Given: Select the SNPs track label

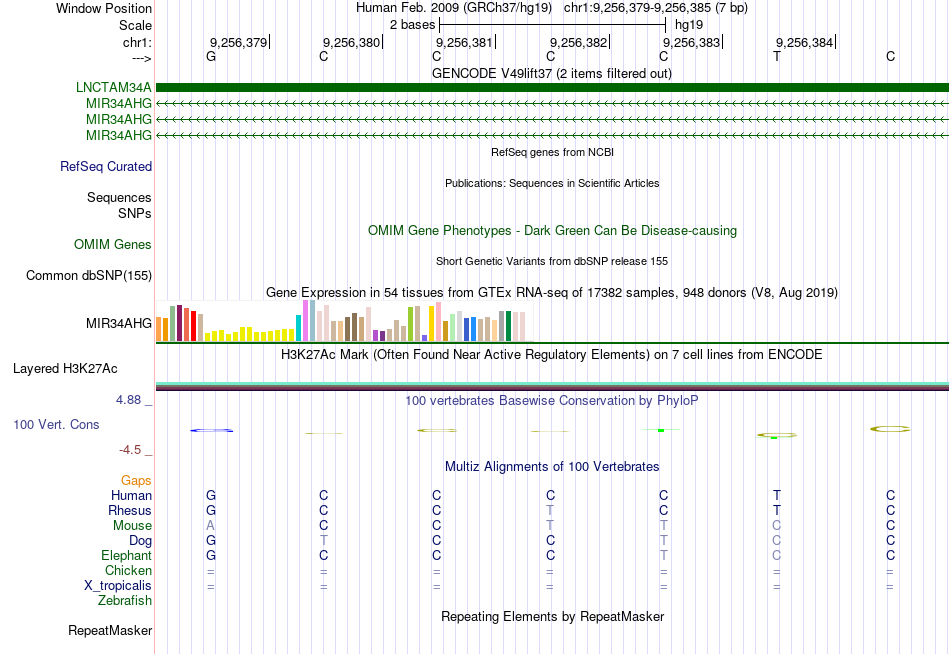Looking at the screenshot, I should point(135,213).
